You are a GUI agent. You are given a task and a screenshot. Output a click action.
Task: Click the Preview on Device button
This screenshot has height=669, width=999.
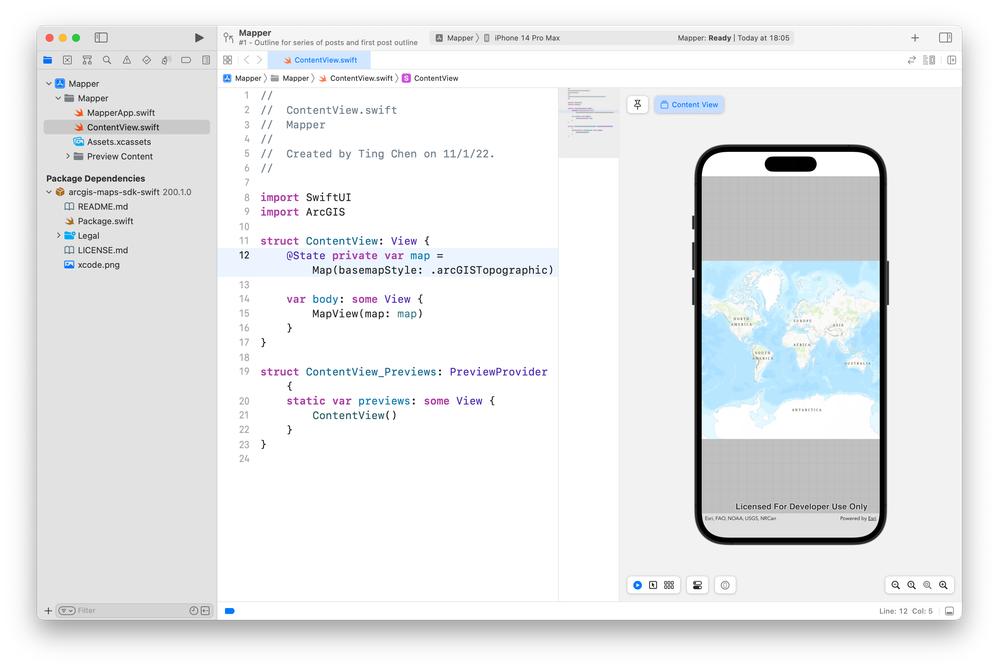coord(725,585)
